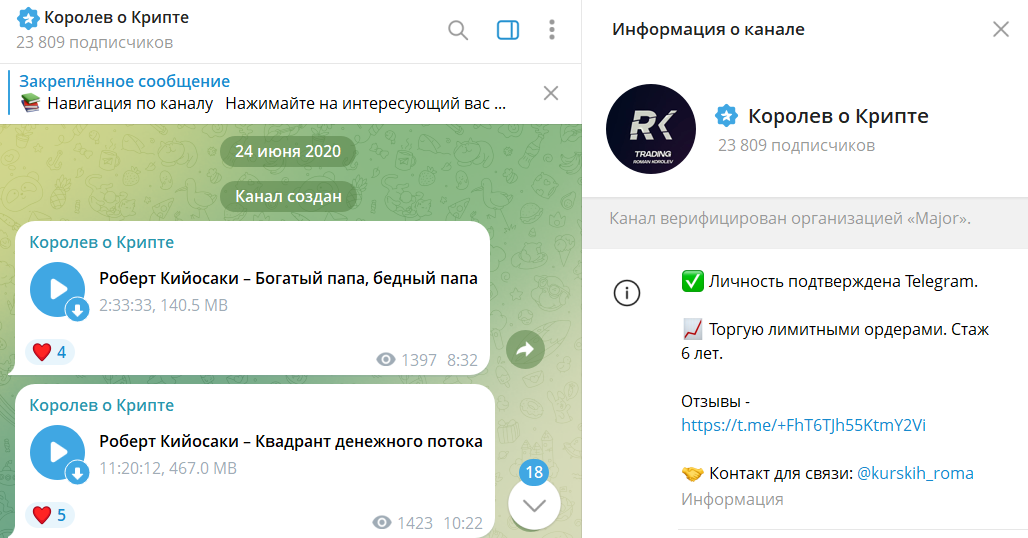Open the three-dot more options menu
The image size is (1028, 538).
(x=551, y=30)
